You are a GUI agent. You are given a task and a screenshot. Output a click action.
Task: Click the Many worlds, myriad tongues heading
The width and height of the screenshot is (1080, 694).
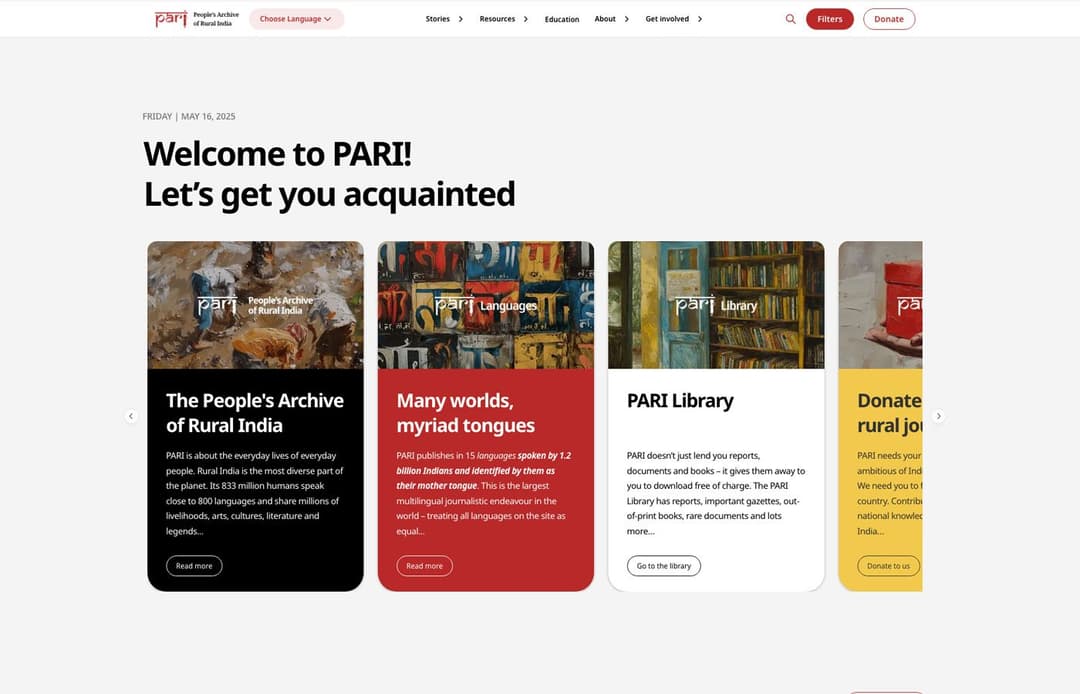[x=466, y=413]
